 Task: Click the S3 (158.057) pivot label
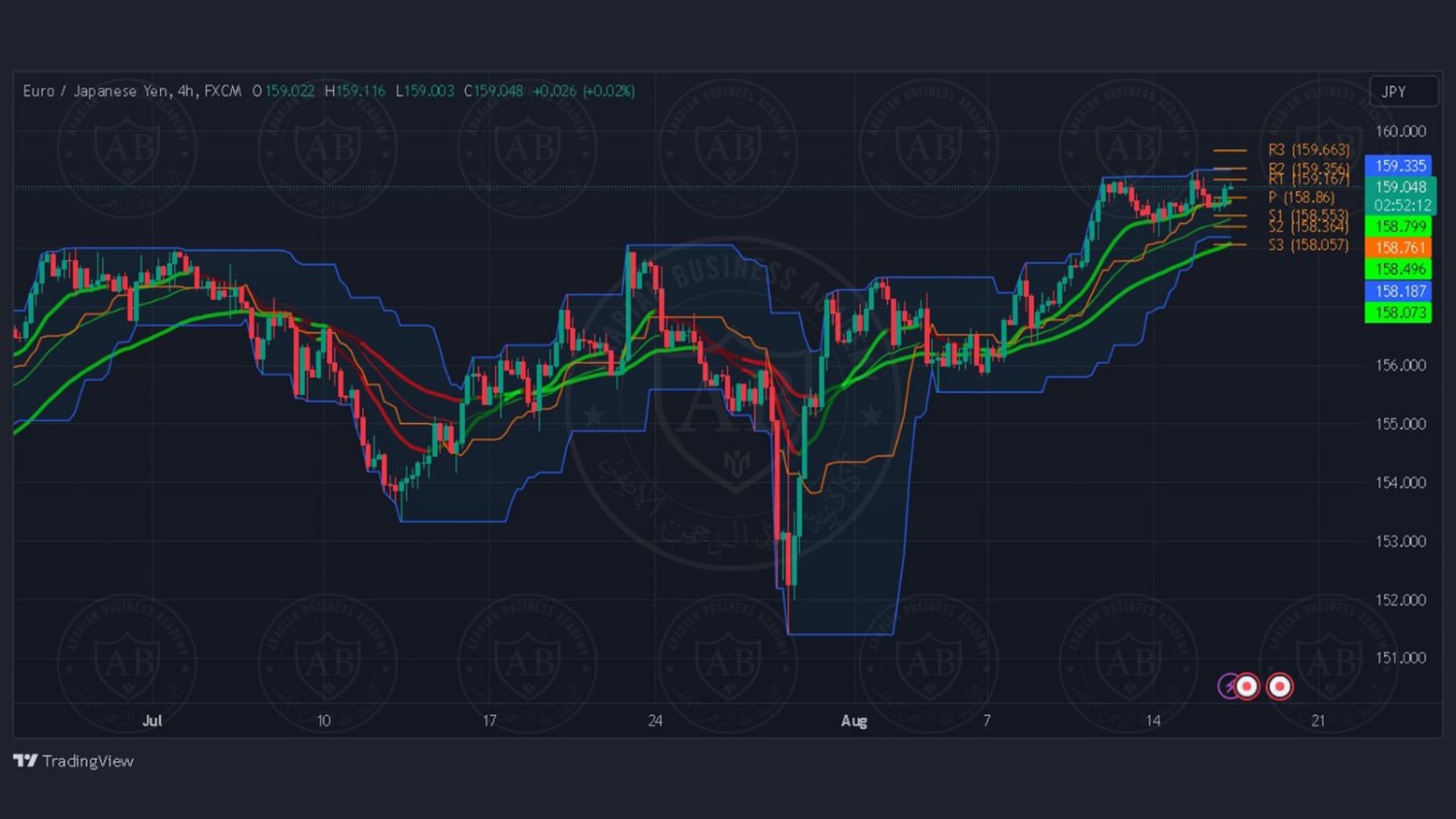pyautogui.click(x=1308, y=245)
